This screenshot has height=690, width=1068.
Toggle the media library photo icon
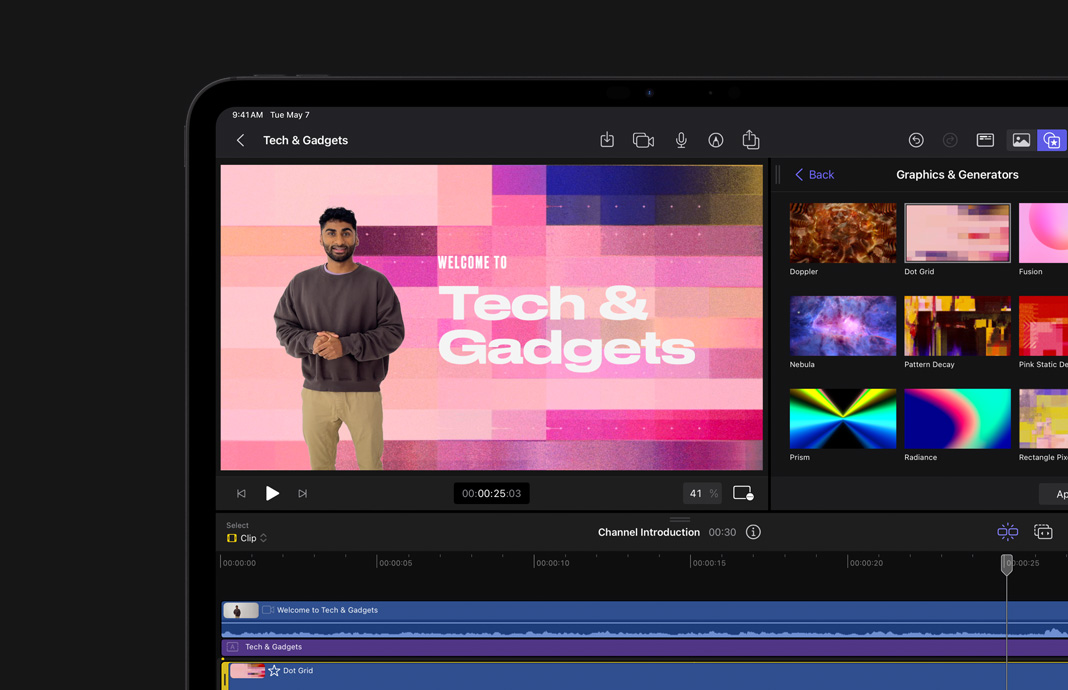point(1020,140)
